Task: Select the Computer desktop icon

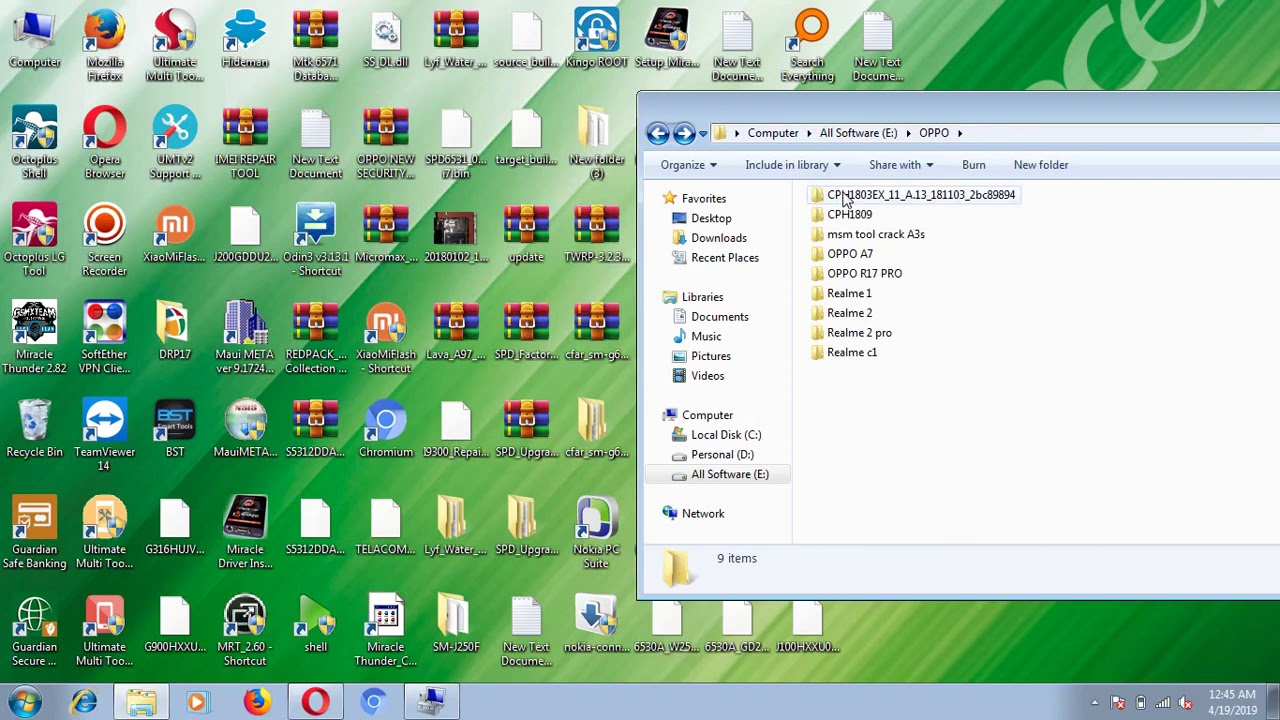Action: click(x=34, y=40)
